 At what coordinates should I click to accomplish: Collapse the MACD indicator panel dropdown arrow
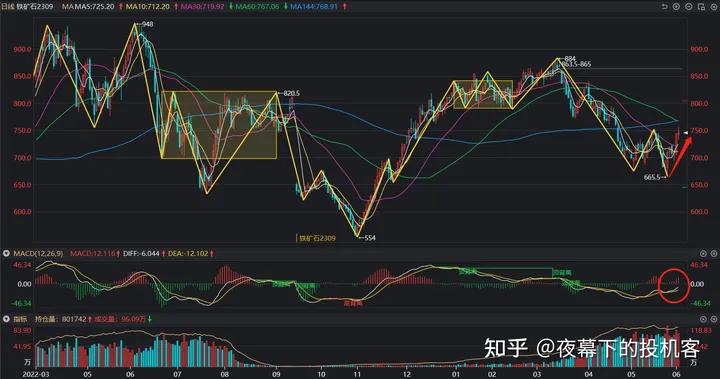click(6, 254)
